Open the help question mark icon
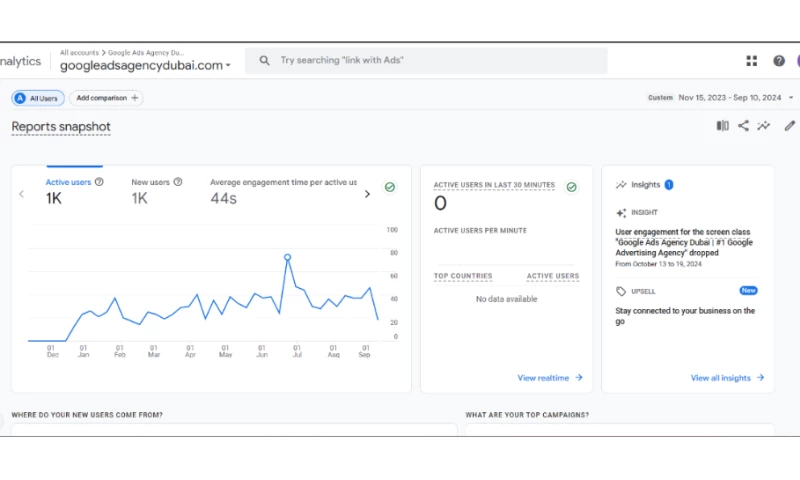 [x=779, y=61]
